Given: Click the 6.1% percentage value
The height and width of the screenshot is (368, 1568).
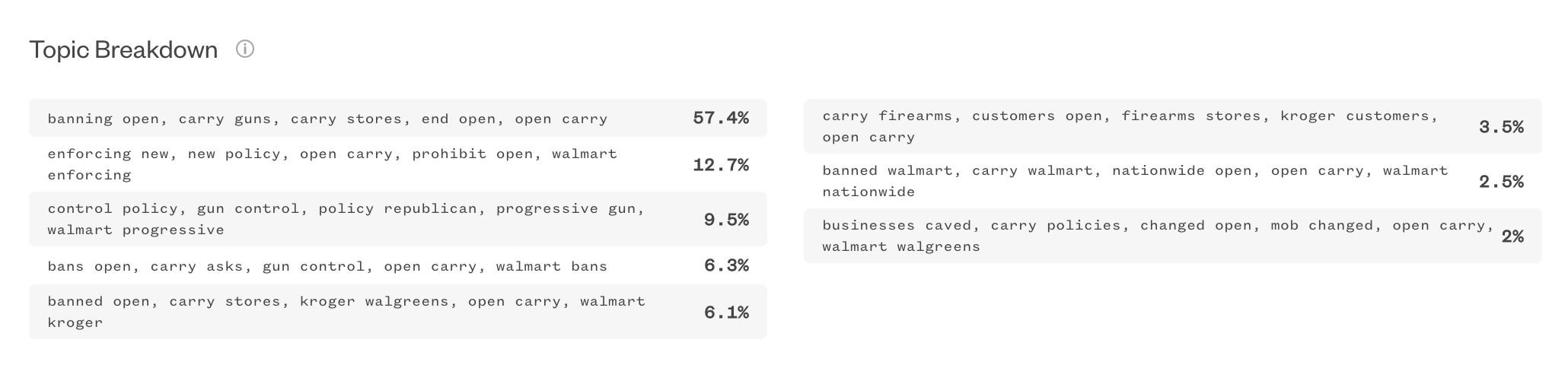Looking at the screenshot, I should pyautogui.click(x=726, y=312).
